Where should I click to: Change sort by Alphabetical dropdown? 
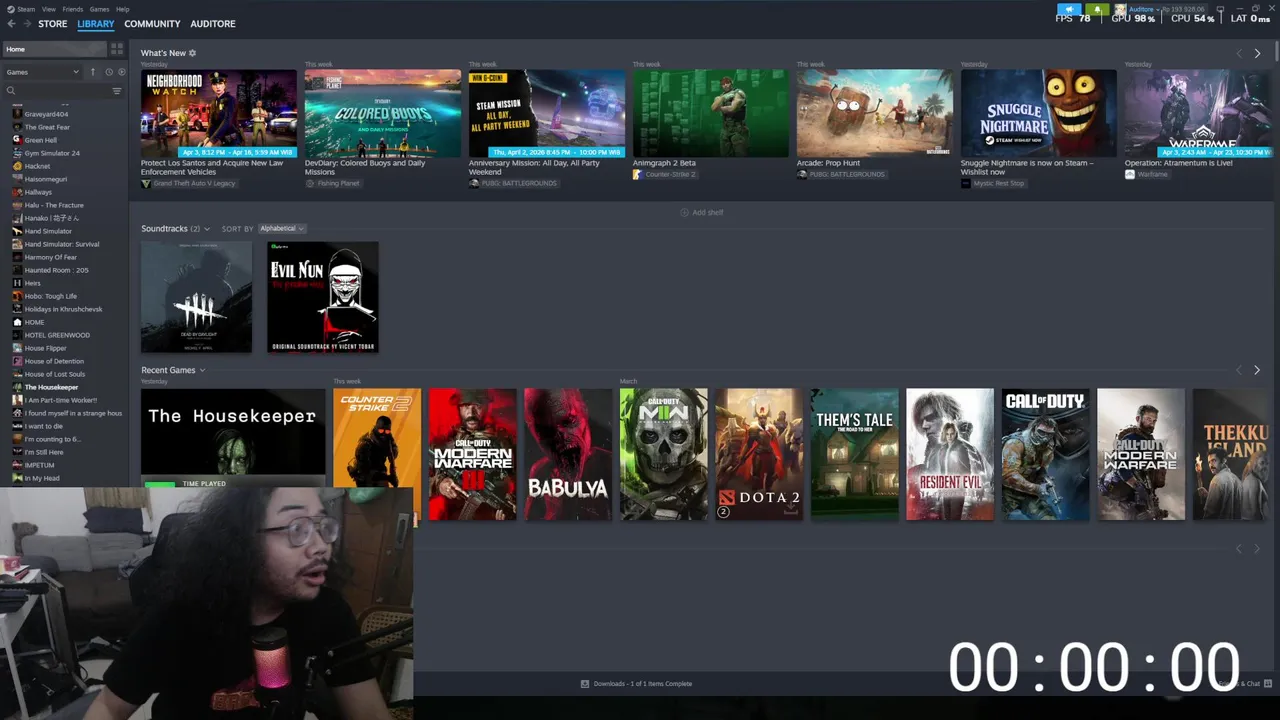(x=281, y=229)
